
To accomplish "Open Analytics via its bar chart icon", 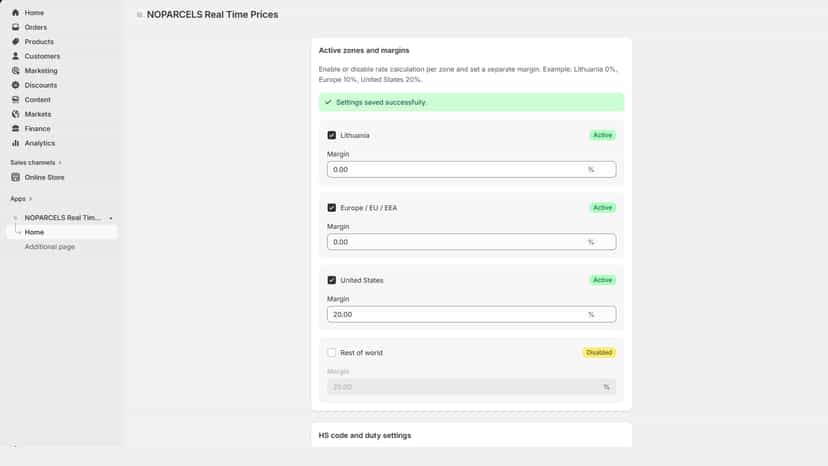I will click(15, 143).
